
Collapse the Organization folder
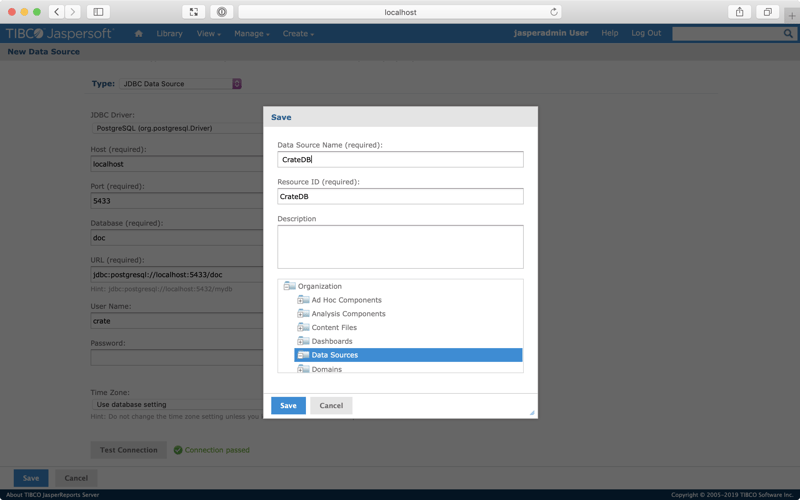coord(286,286)
